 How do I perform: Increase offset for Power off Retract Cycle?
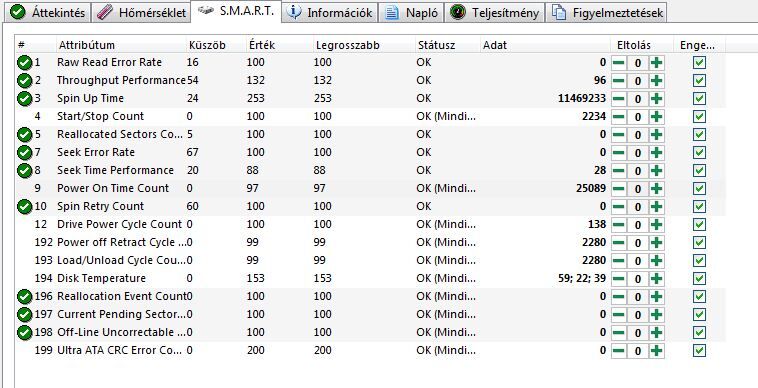(x=656, y=243)
